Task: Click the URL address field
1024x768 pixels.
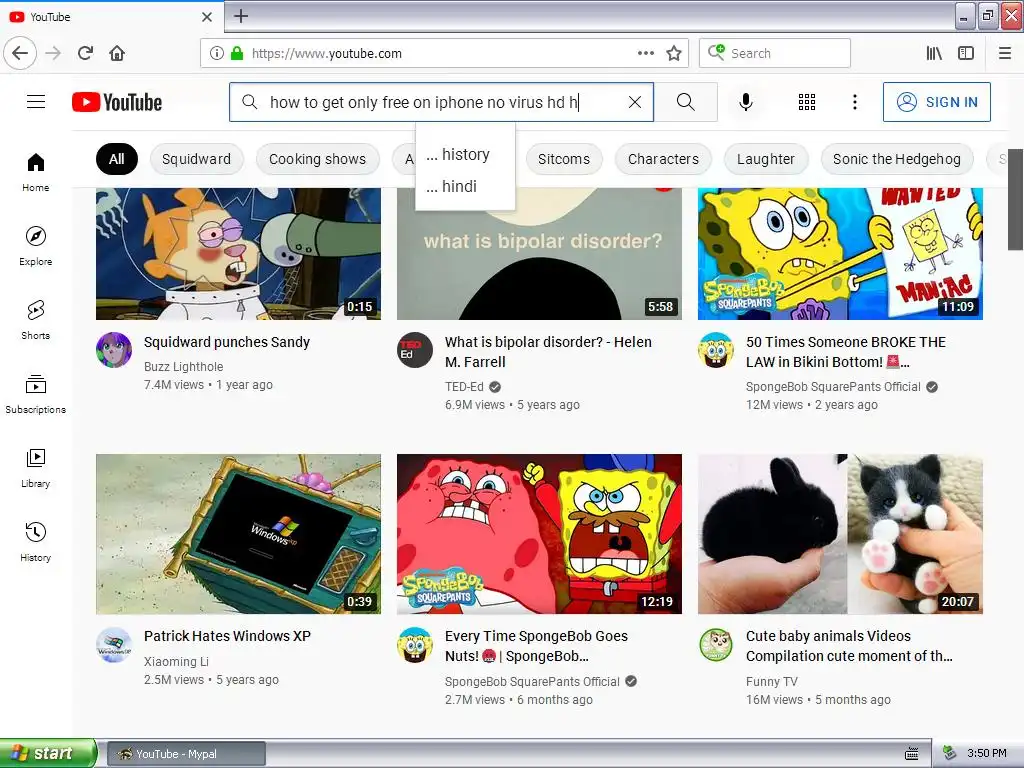Action: coord(442,54)
